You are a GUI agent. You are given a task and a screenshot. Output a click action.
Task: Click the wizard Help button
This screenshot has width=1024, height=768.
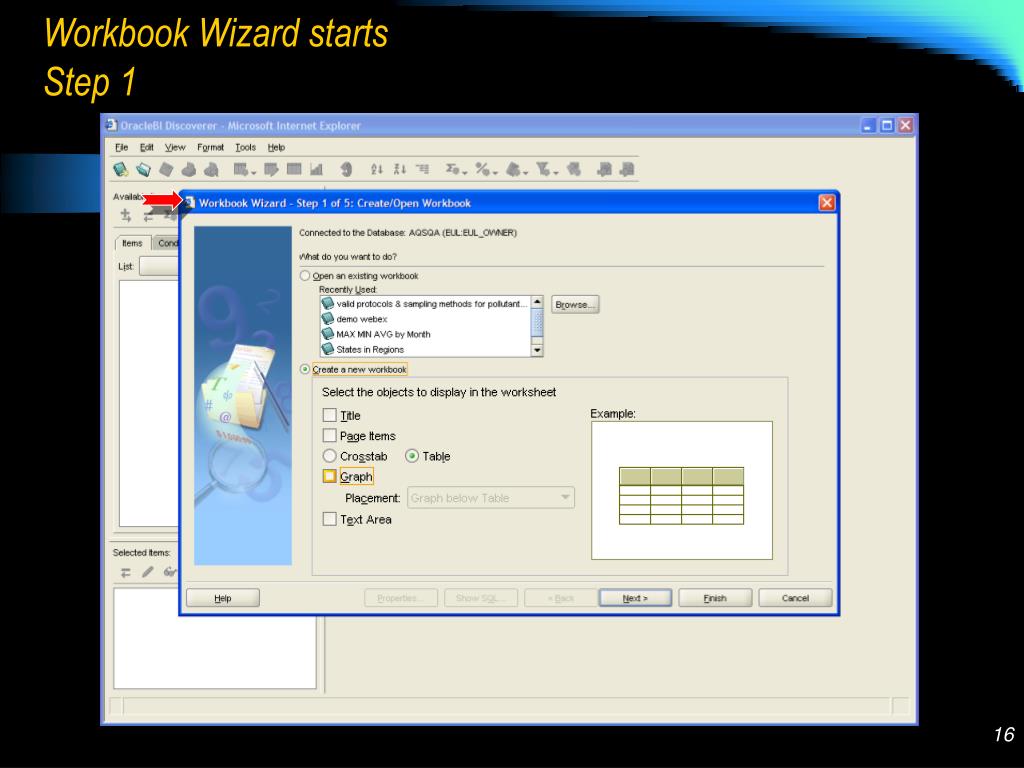click(223, 598)
